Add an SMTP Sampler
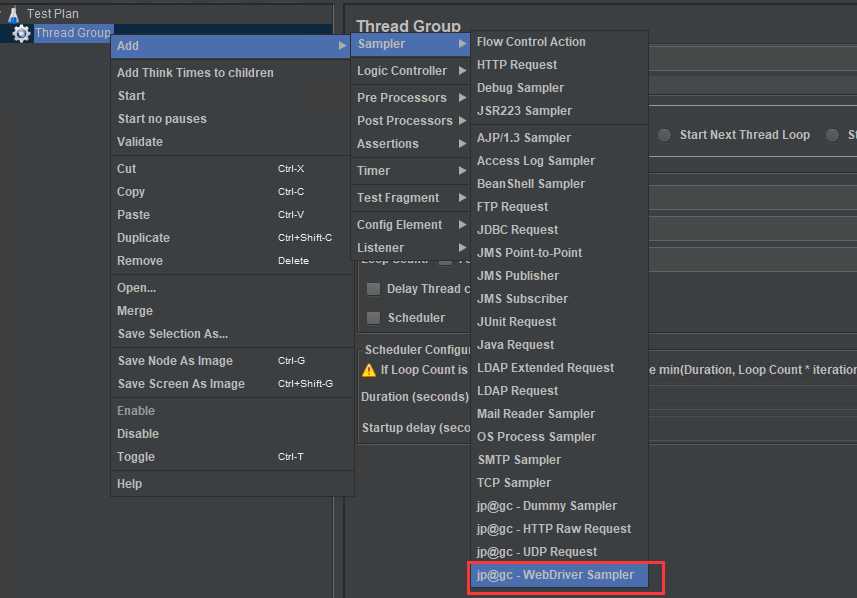 click(x=560, y=459)
